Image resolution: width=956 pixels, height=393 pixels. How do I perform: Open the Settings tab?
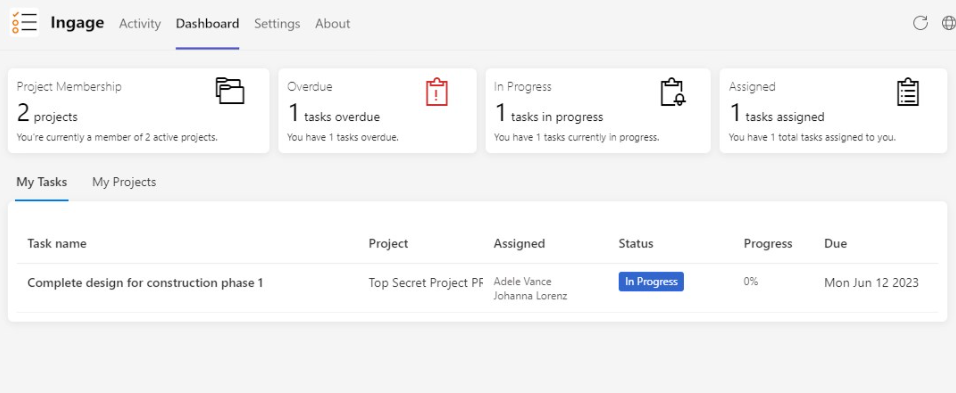(277, 24)
